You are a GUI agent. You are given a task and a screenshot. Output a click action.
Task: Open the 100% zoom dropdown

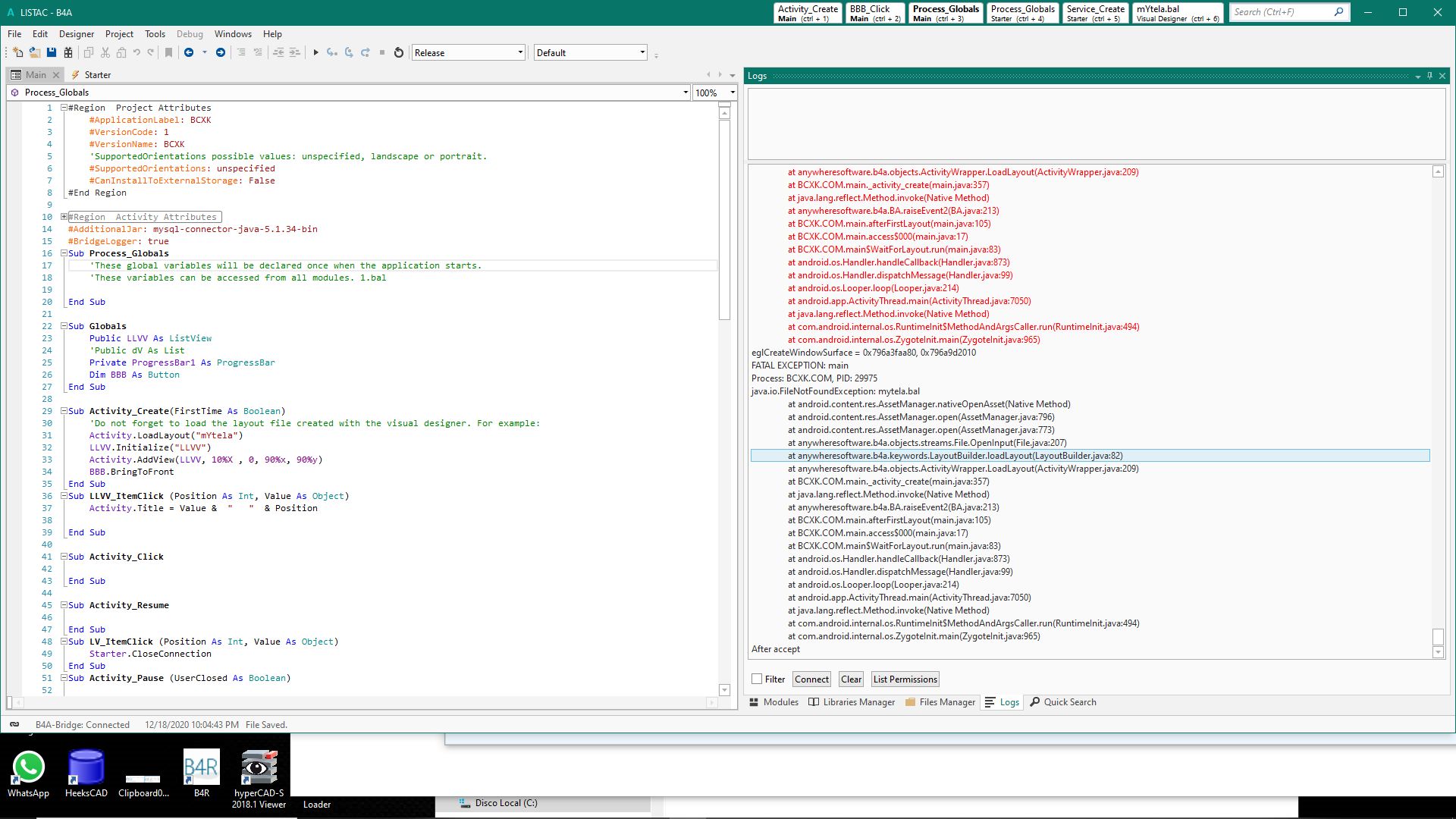732,93
